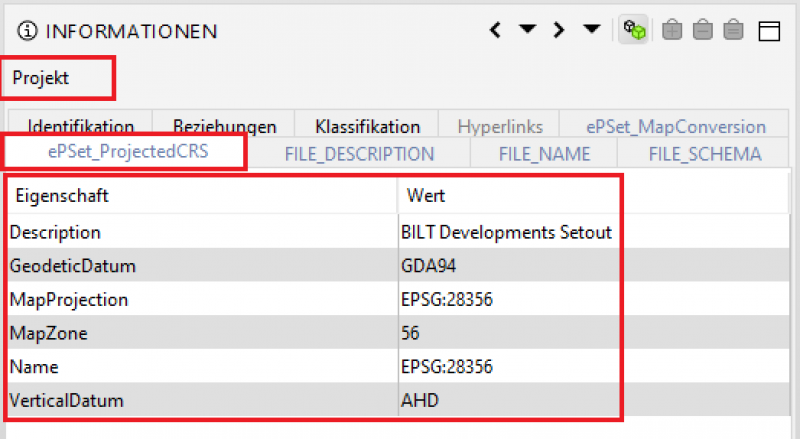Select the FILE_DESCRIPTION tab
This screenshot has height=439, width=800.
359,154
